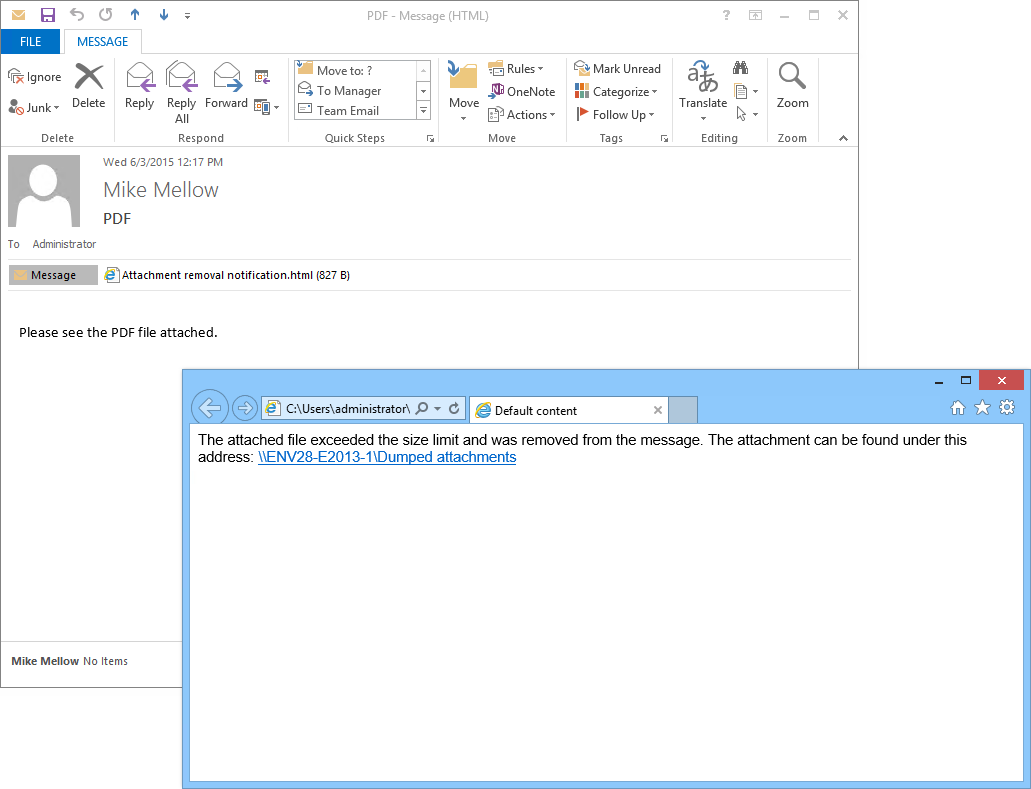This screenshot has height=789, width=1031.
Task: Click Mike Mellow's contact photo
Action: coord(44,191)
